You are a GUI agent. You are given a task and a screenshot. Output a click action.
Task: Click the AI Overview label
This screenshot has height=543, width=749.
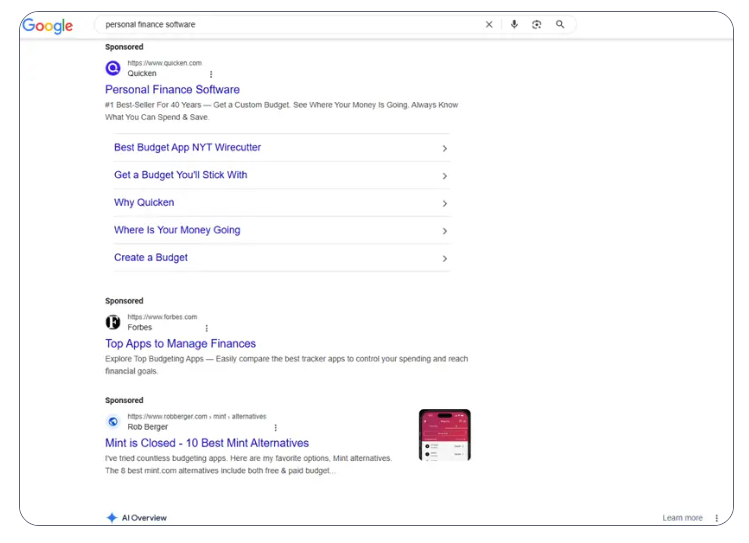pyautogui.click(x=144, y=518)
